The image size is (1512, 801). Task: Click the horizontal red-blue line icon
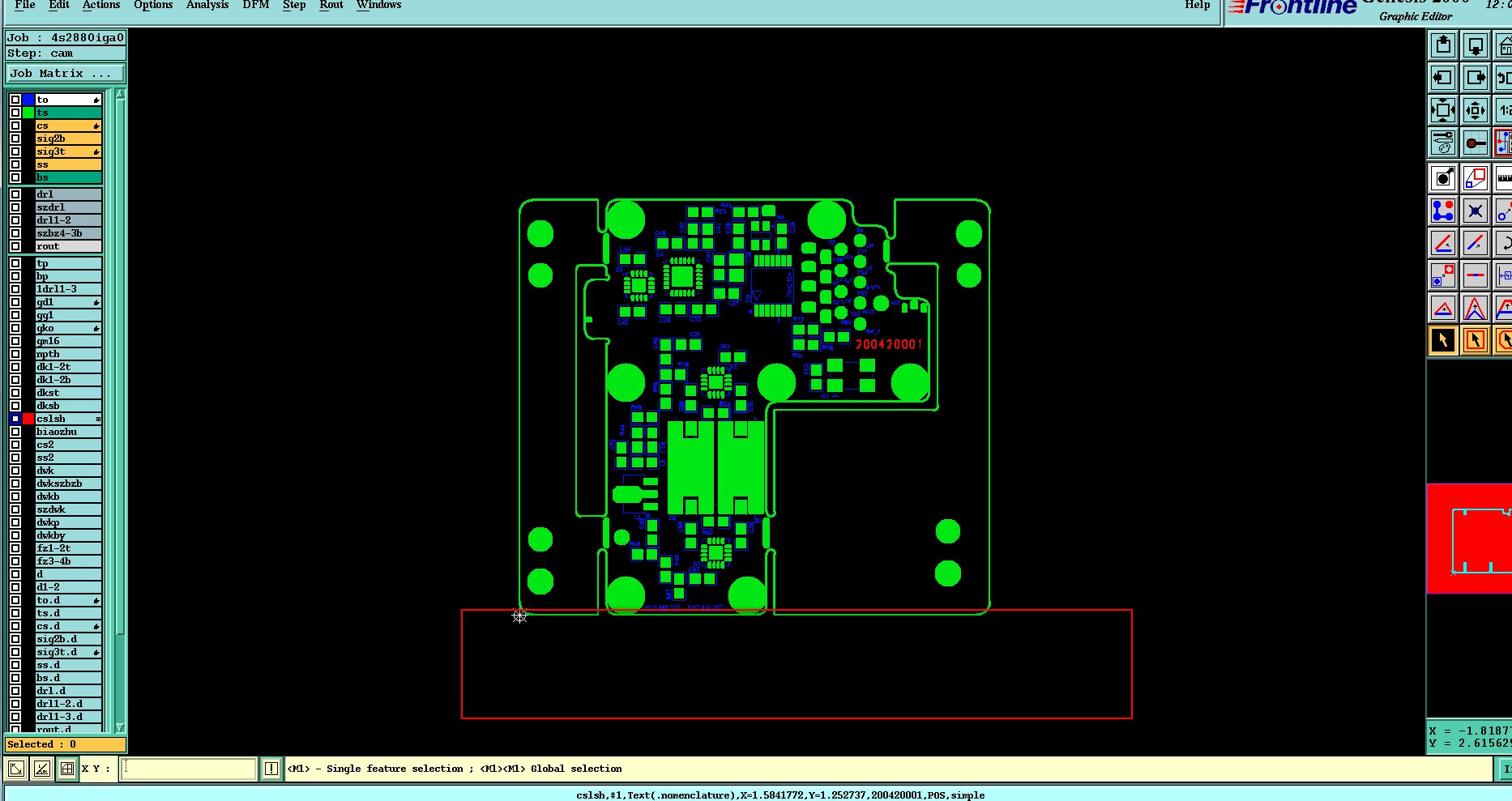click(1476, 275)
